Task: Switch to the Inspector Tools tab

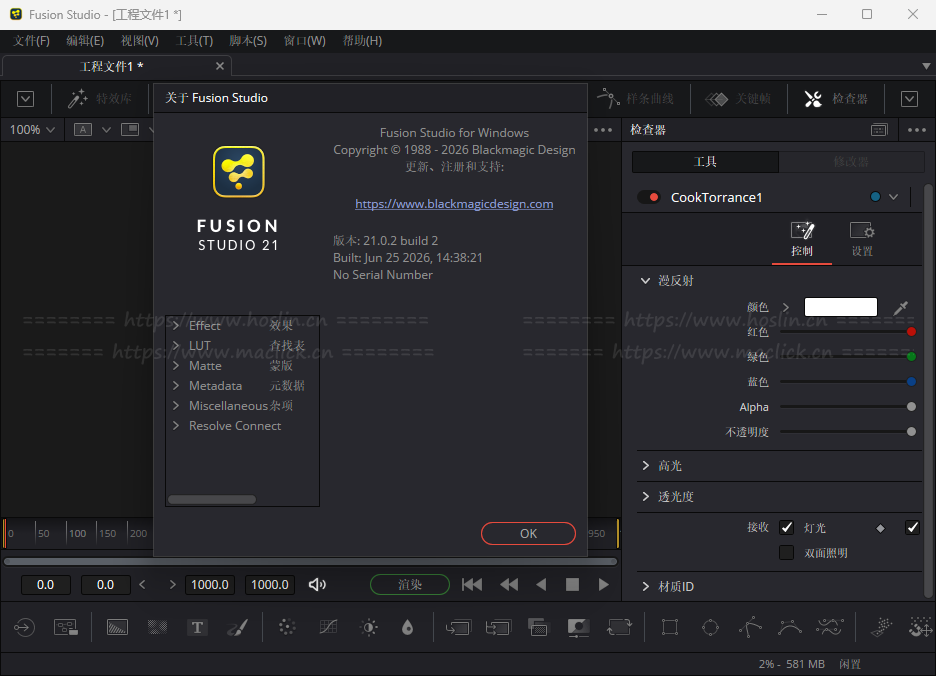Action: (705, 162)
